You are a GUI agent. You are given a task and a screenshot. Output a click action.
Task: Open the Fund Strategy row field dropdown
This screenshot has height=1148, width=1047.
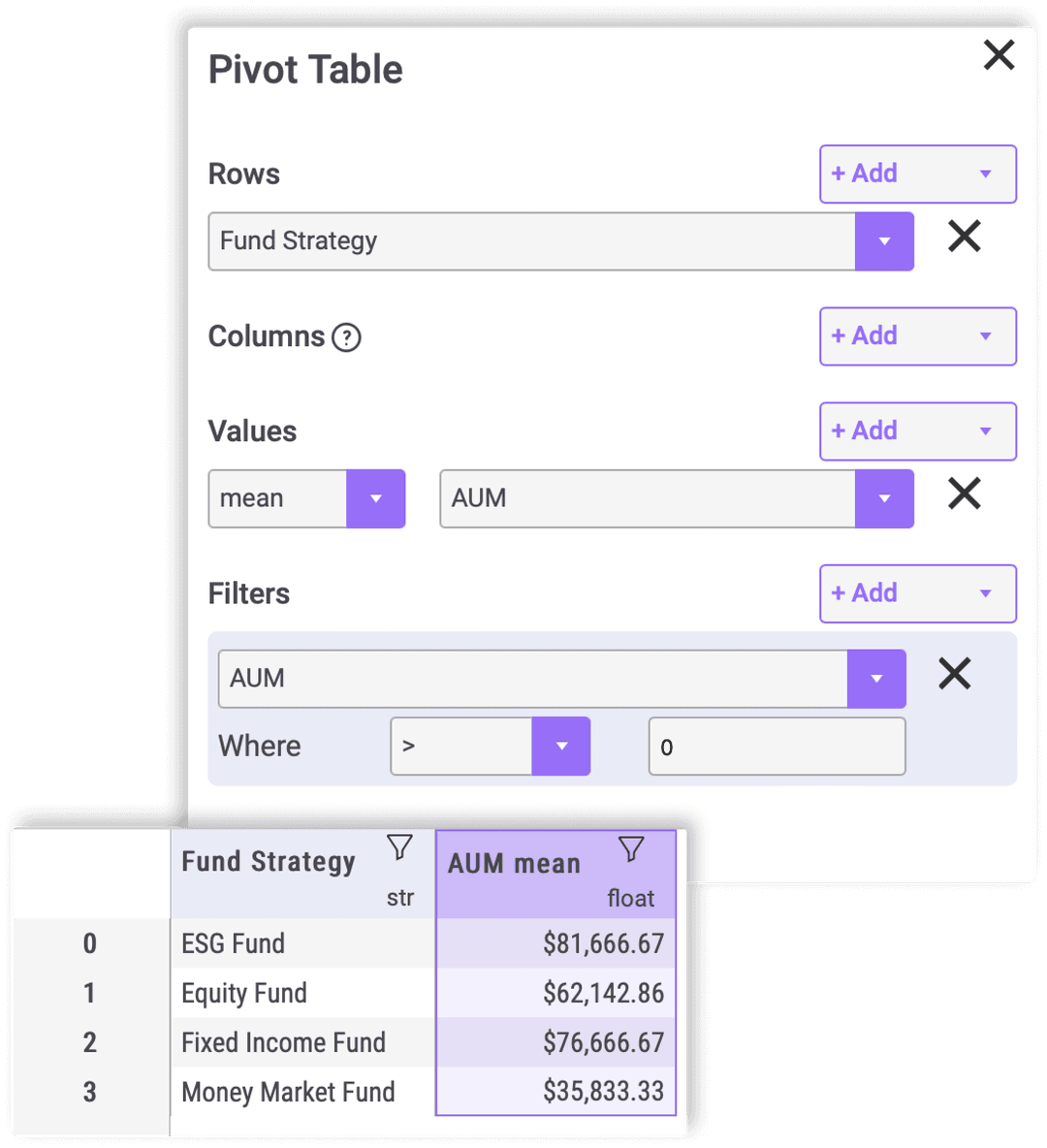pyautogui.click(x=884, y=241)
